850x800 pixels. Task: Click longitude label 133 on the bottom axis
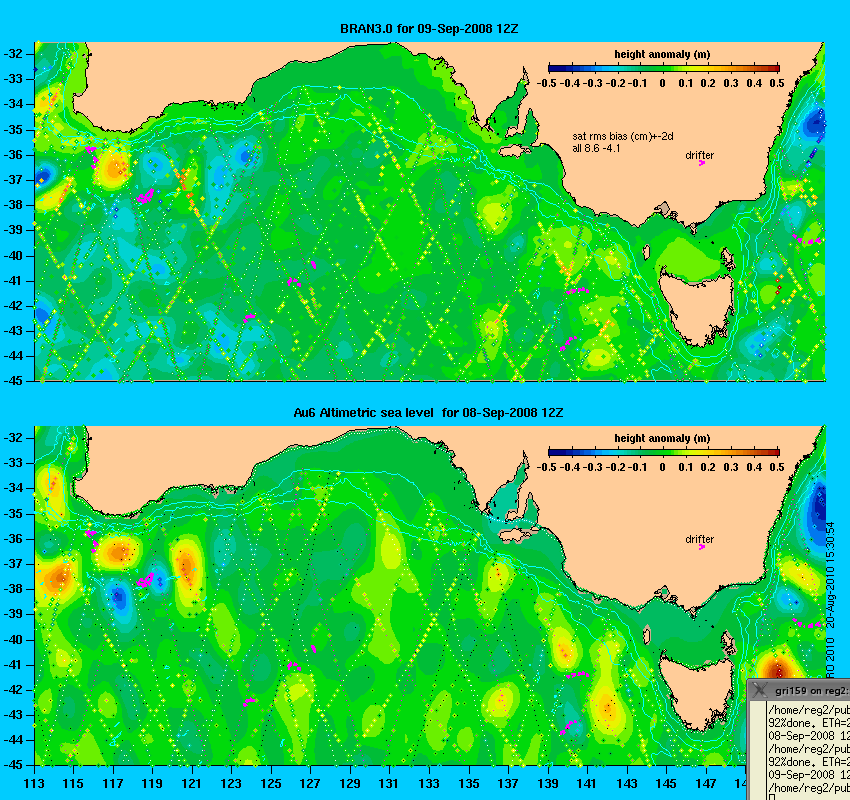pyautogui.click(x=429, y=784)
